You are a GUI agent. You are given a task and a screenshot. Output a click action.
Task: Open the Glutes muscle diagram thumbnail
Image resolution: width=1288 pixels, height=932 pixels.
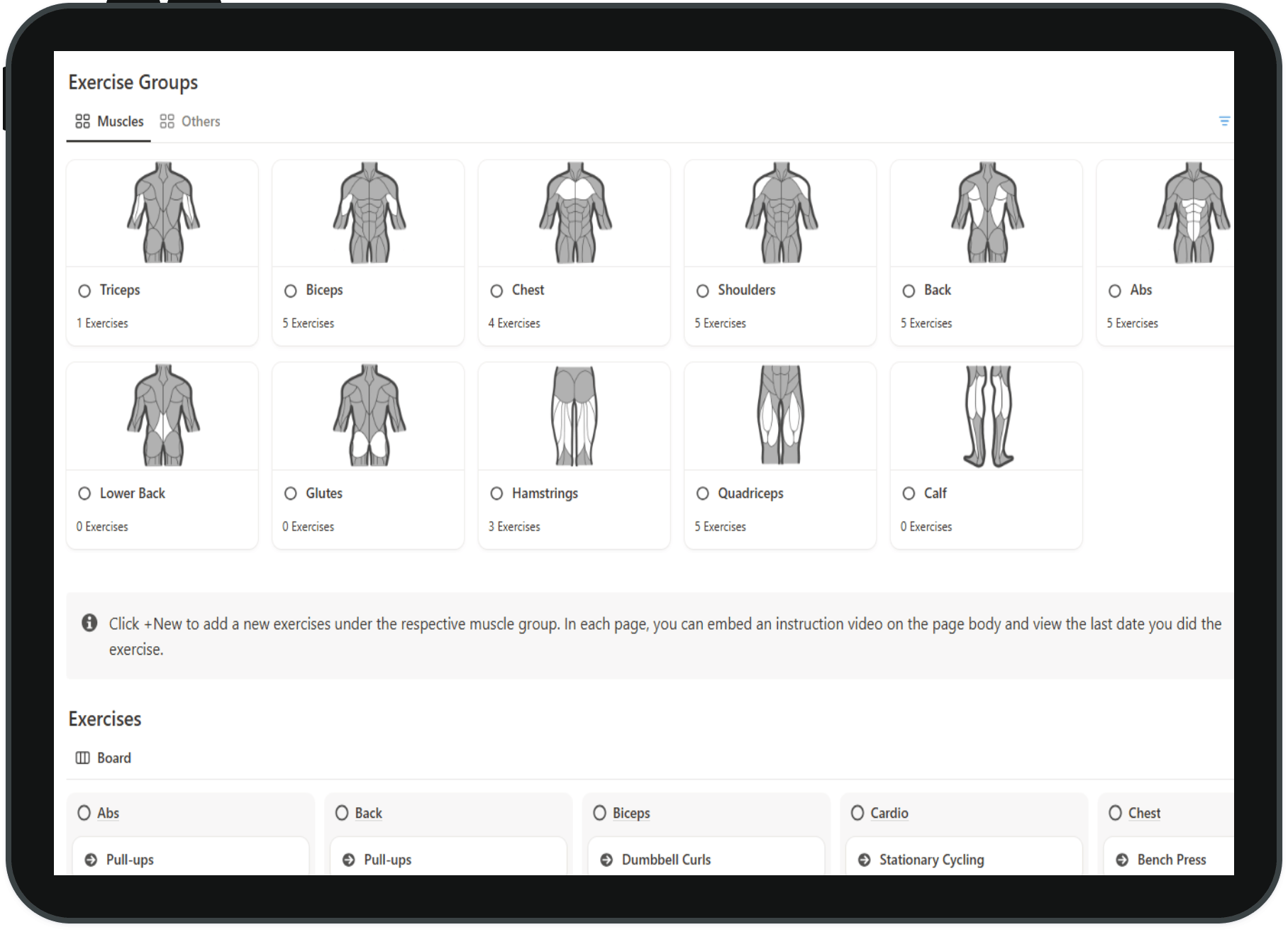coord(369,416)
